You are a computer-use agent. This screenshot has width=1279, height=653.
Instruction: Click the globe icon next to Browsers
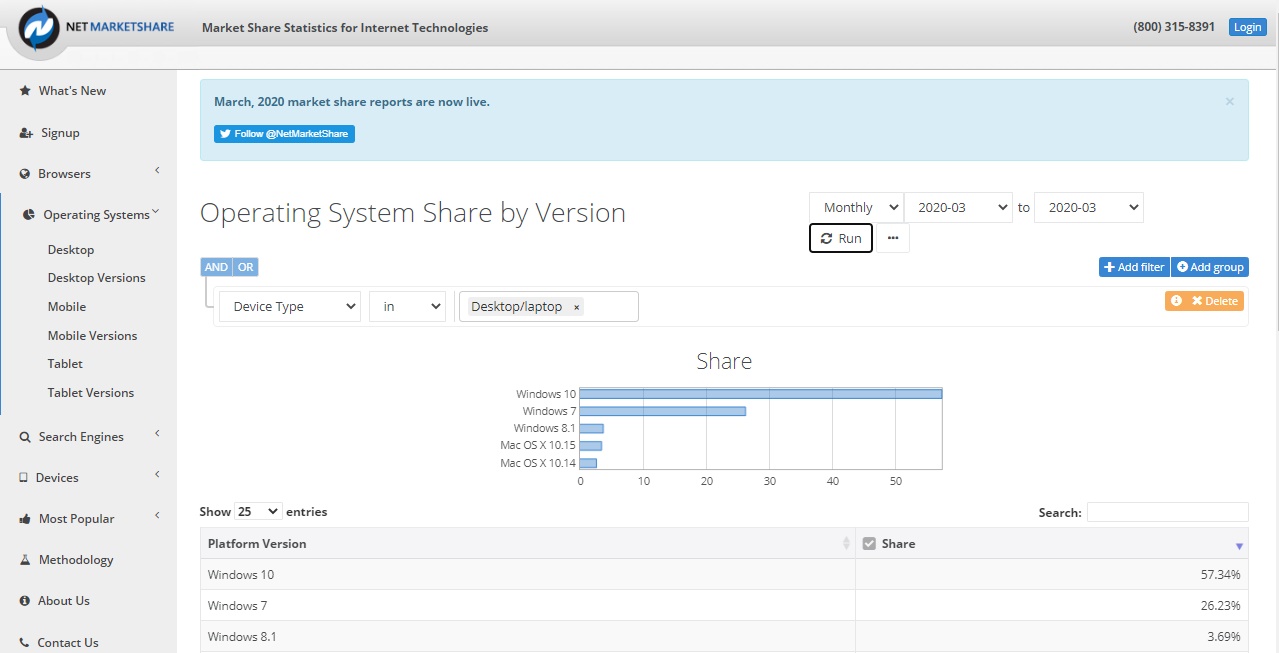[25, 174]
